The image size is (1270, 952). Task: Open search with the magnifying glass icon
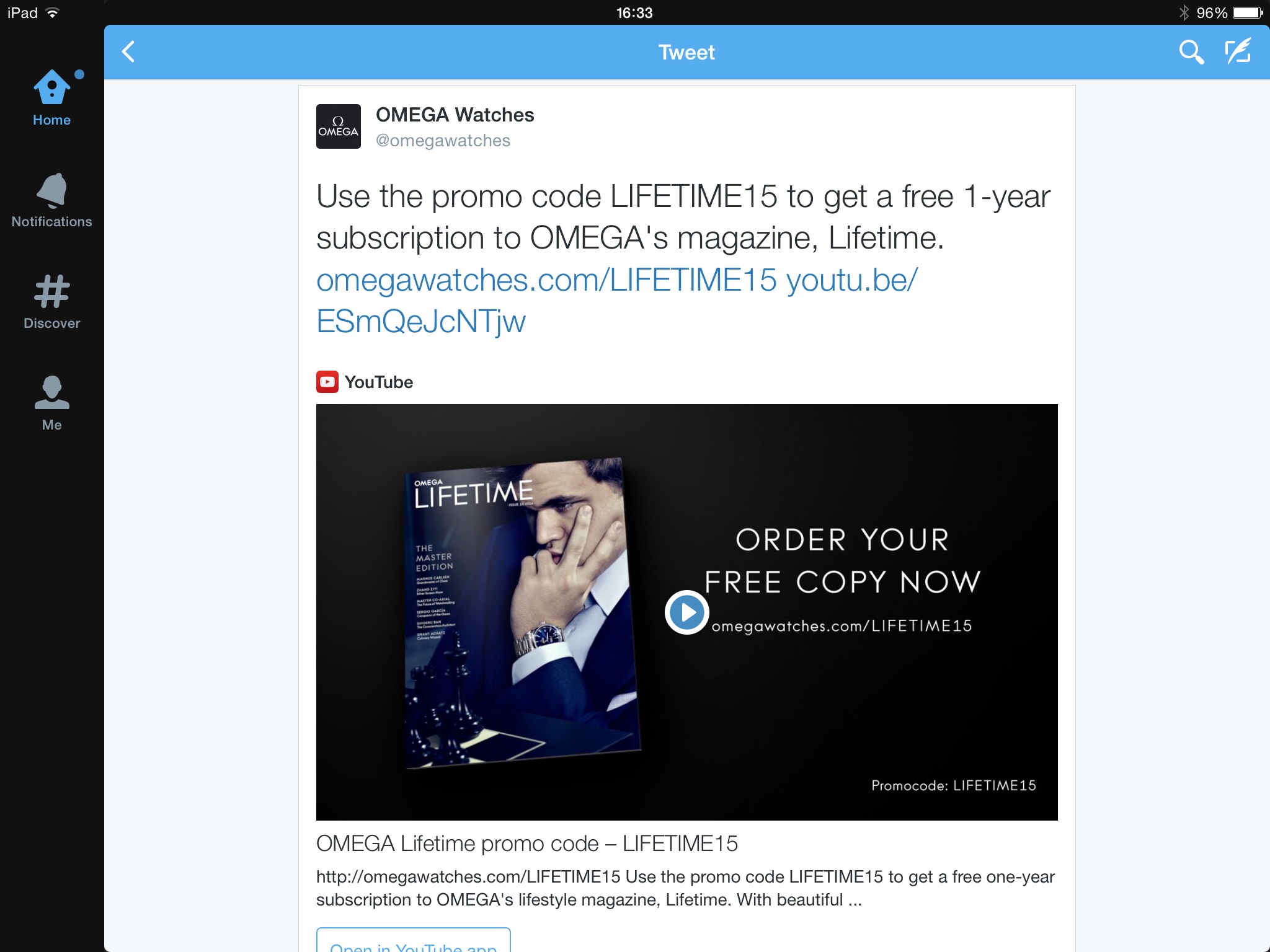(1191, 52)
